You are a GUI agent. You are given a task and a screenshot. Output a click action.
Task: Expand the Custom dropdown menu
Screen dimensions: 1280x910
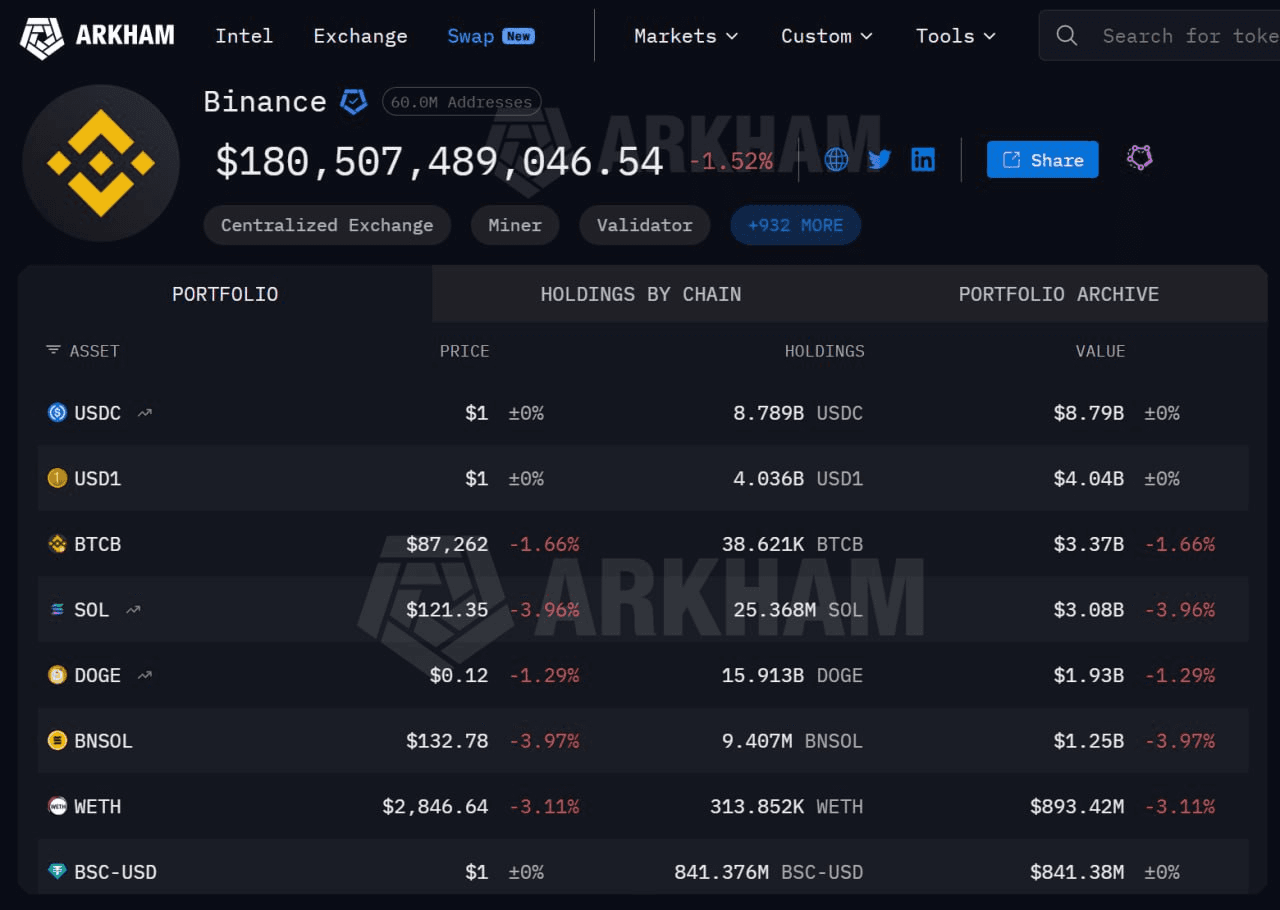pos(826,36)
